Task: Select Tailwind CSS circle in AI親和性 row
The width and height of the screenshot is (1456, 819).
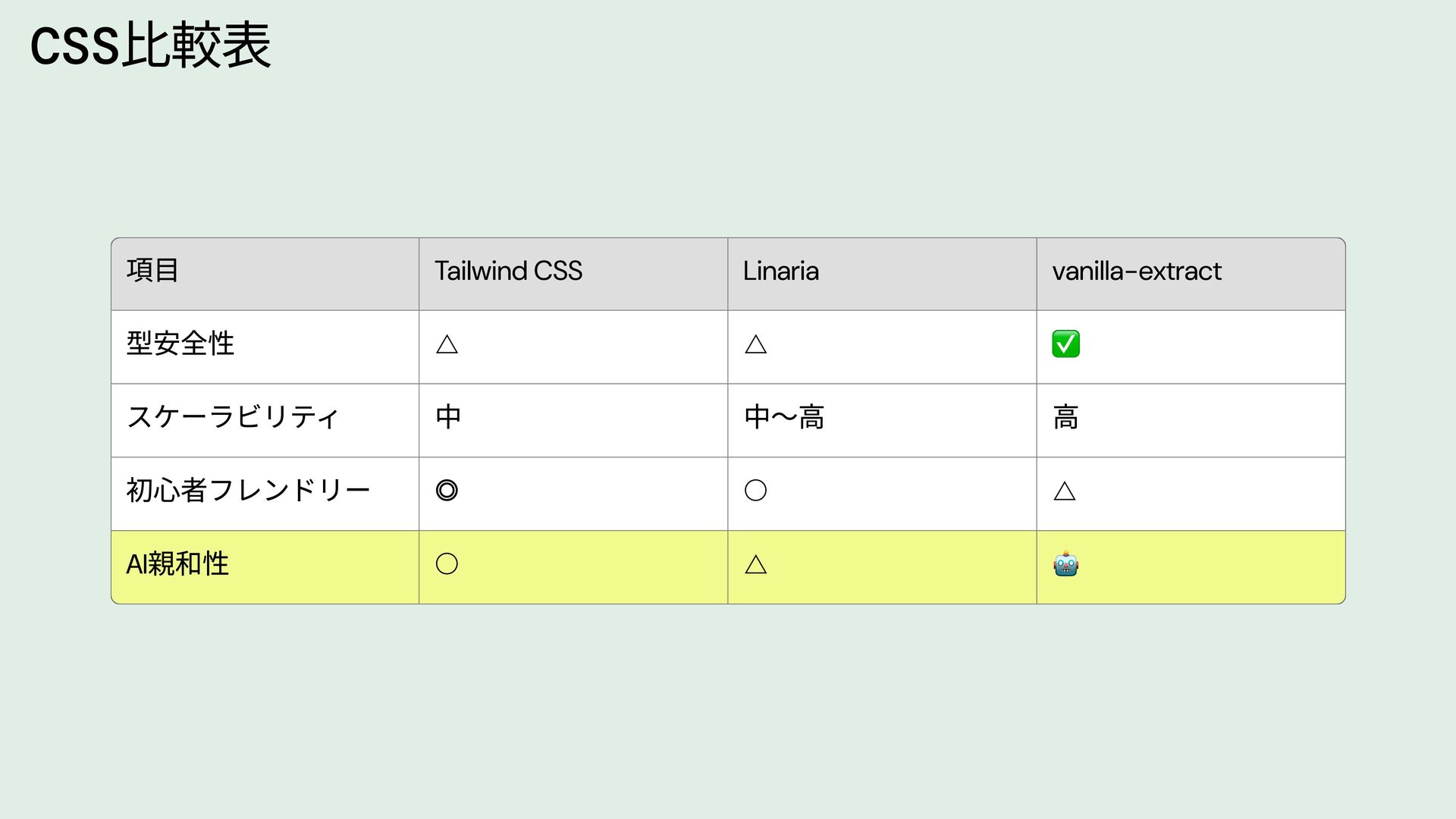Action: click(x=447, y=564)
